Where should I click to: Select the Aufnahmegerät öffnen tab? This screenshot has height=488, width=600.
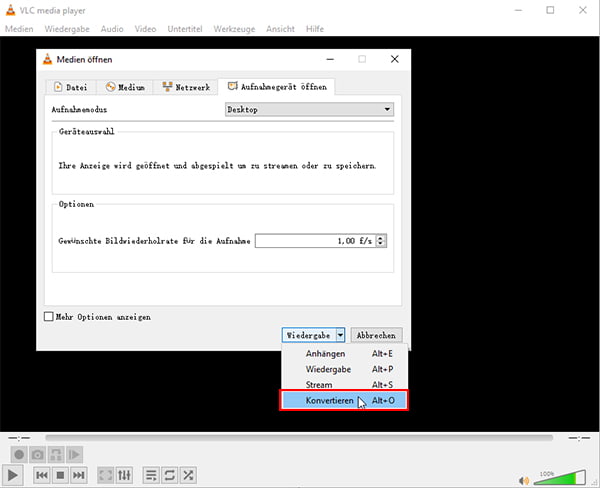tap(277, 87)
